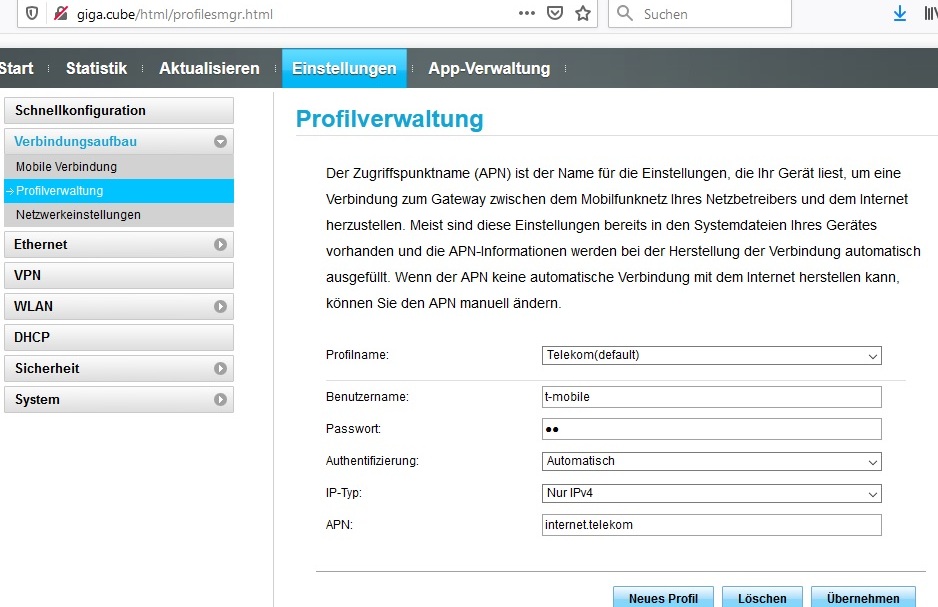Click the Neues Profil button
938x607 pixels.
663,598
